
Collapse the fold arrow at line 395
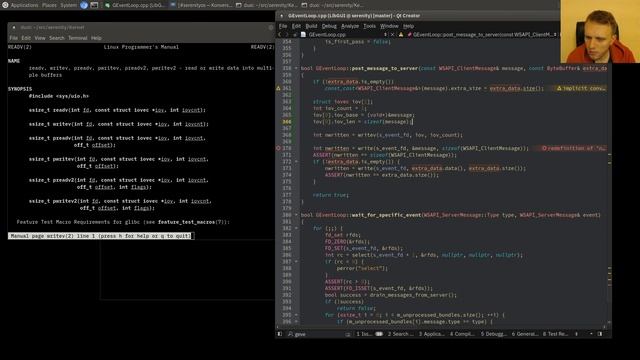tap(296, 315)
